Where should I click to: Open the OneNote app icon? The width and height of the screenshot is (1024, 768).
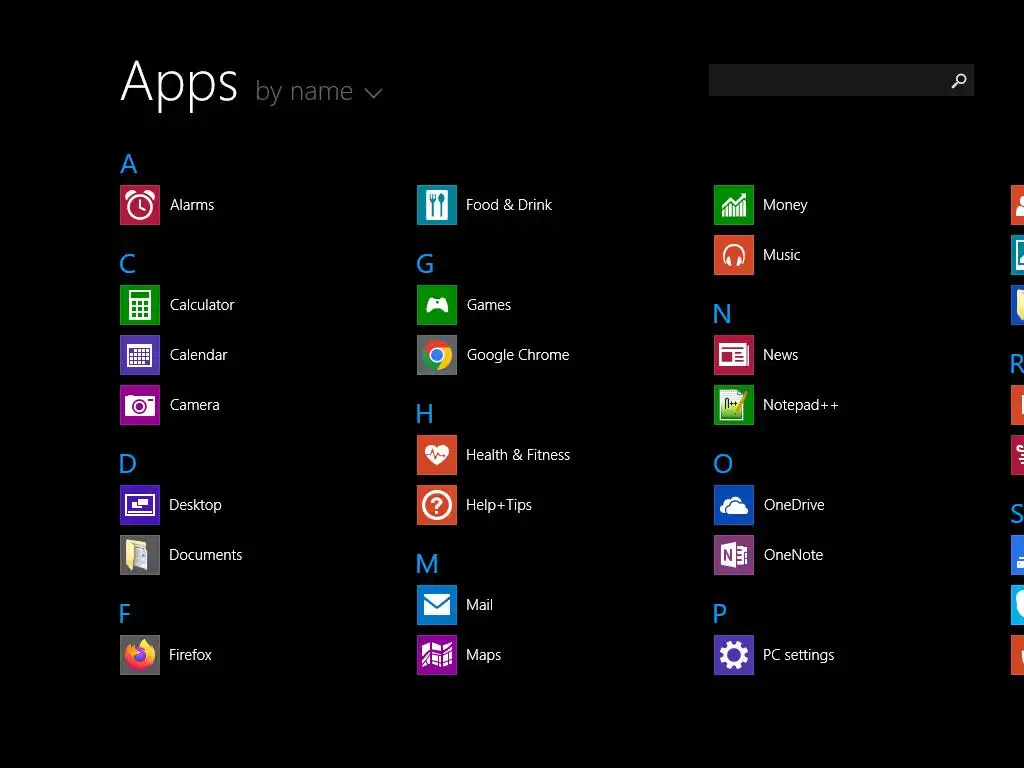click(x=734, y=555)
